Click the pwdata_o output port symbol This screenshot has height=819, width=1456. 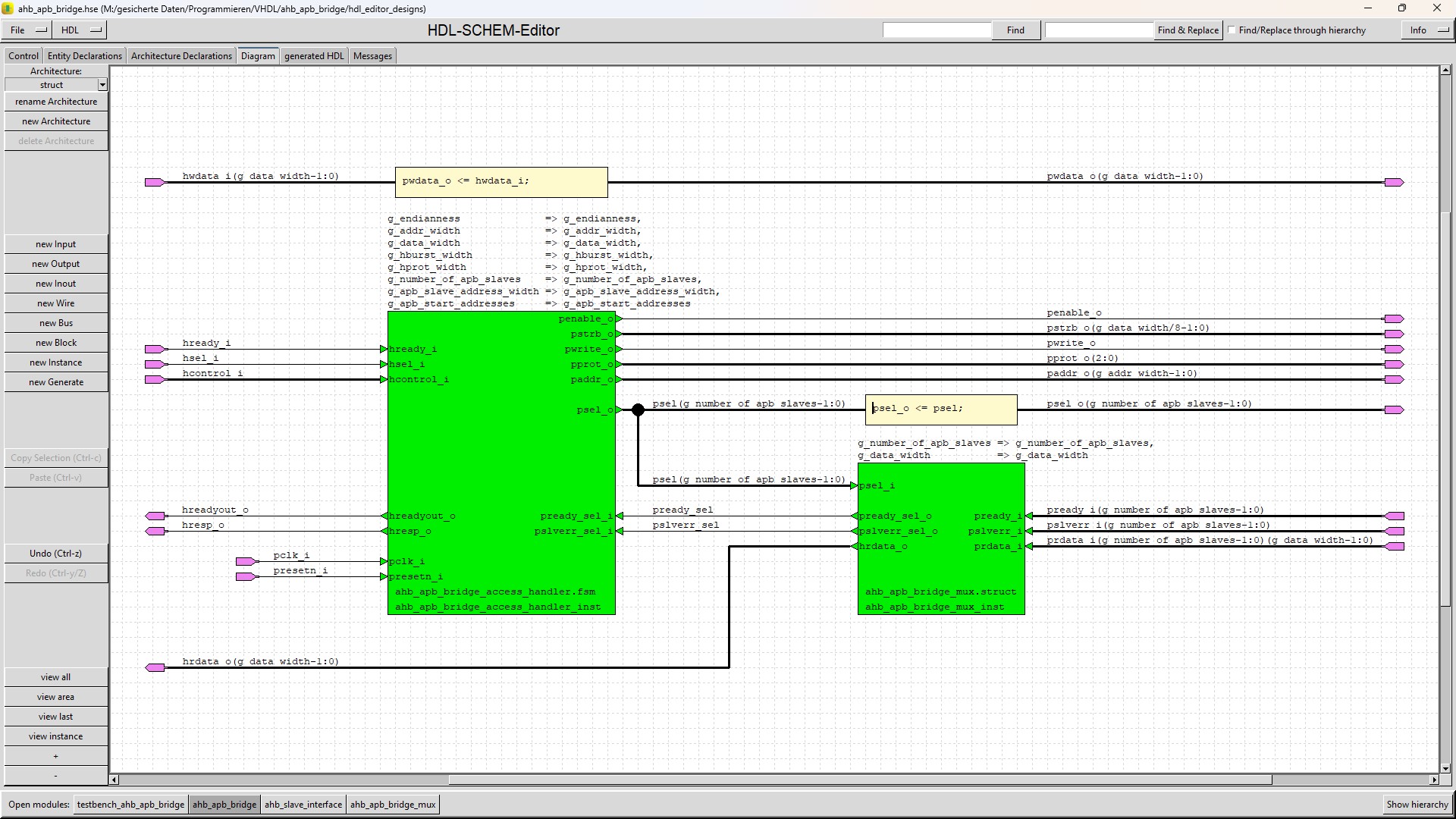point(1394,183)
